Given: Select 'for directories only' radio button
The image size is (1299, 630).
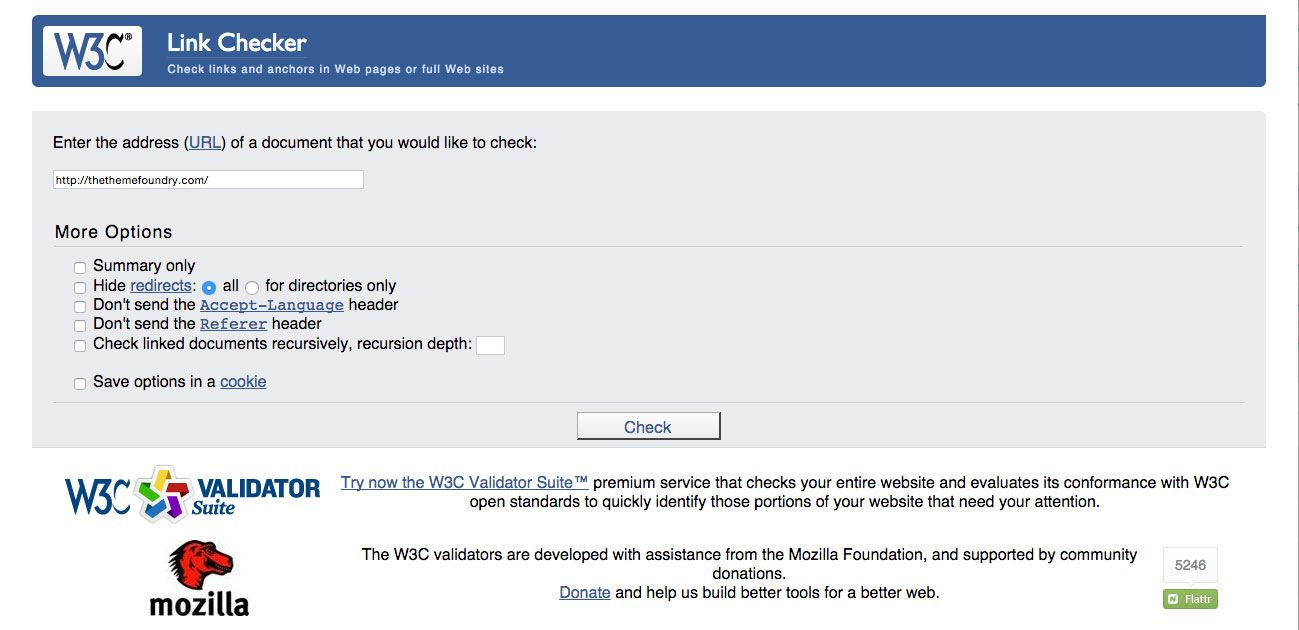Looking at the screenshot, I should tap(252, 287).
